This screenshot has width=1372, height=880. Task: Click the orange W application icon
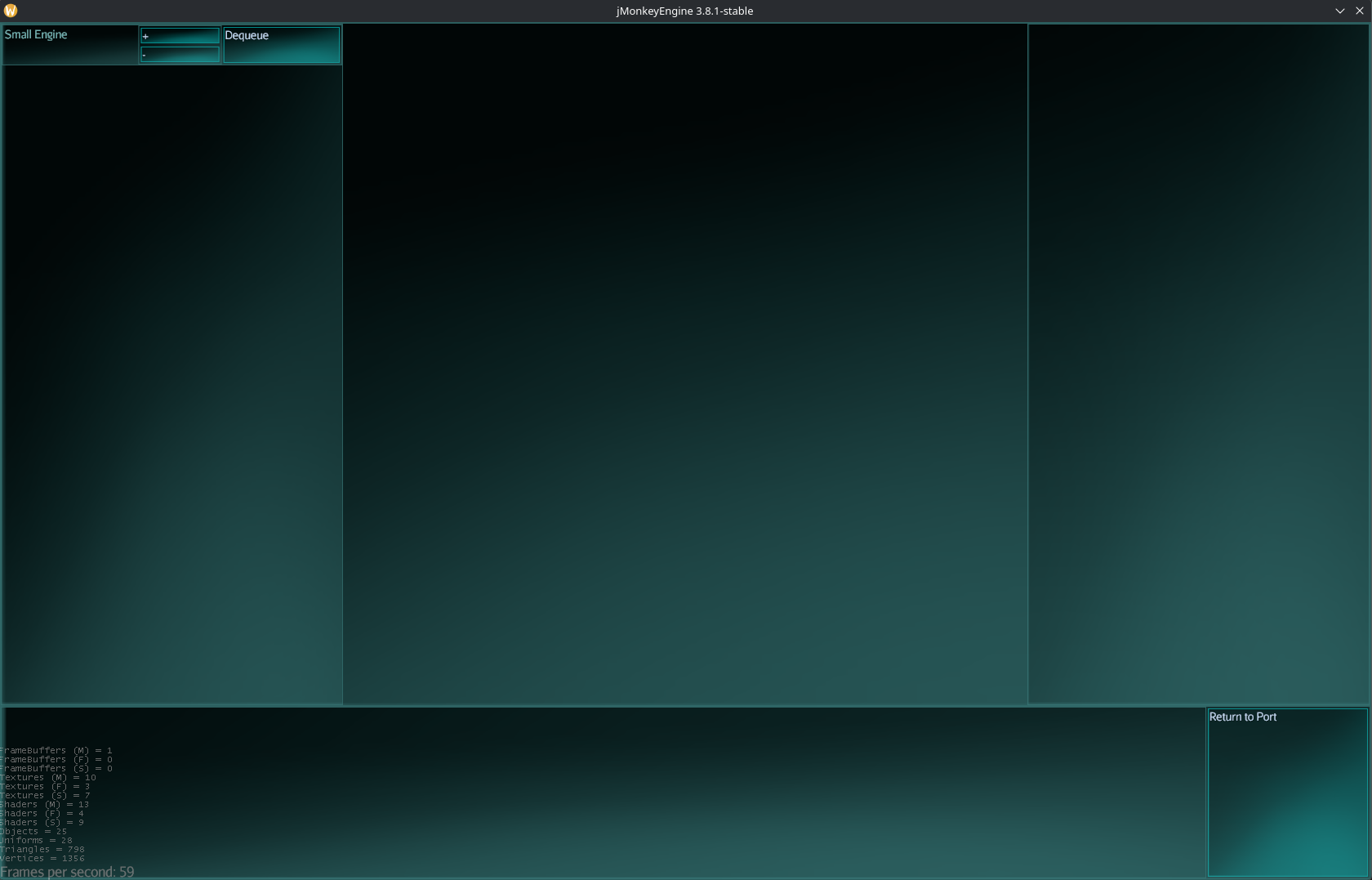(x=11, y=11)
